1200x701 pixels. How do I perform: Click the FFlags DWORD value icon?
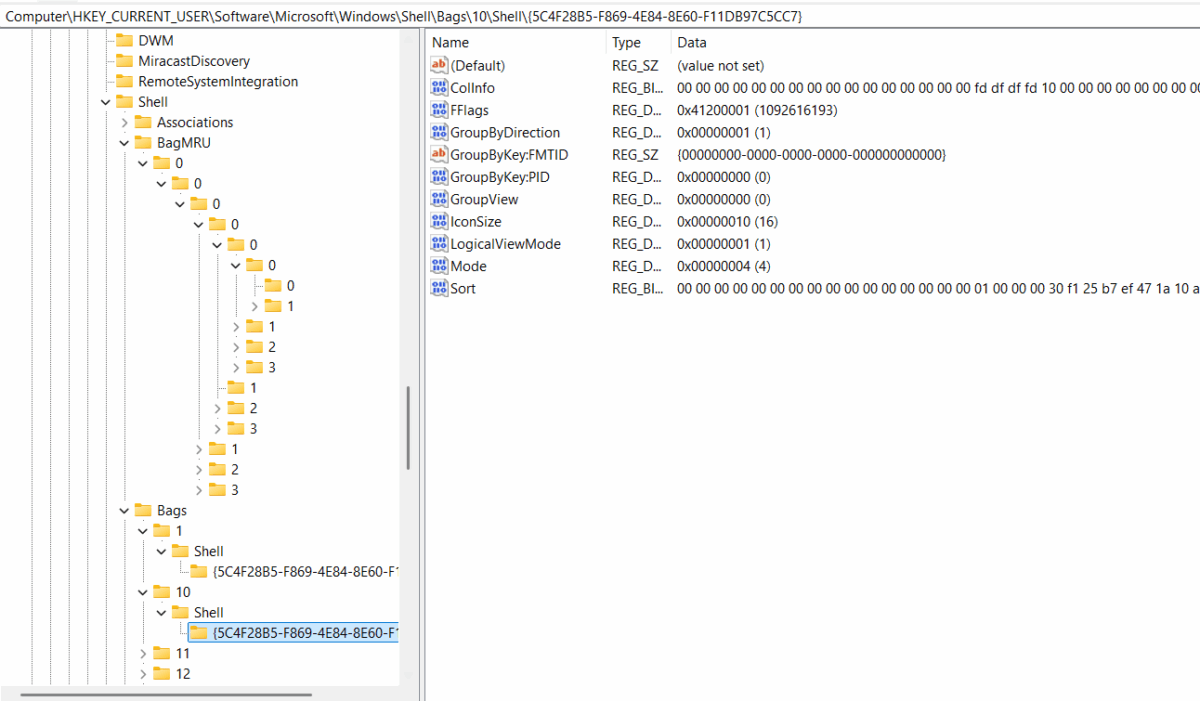tap(438, 110)
